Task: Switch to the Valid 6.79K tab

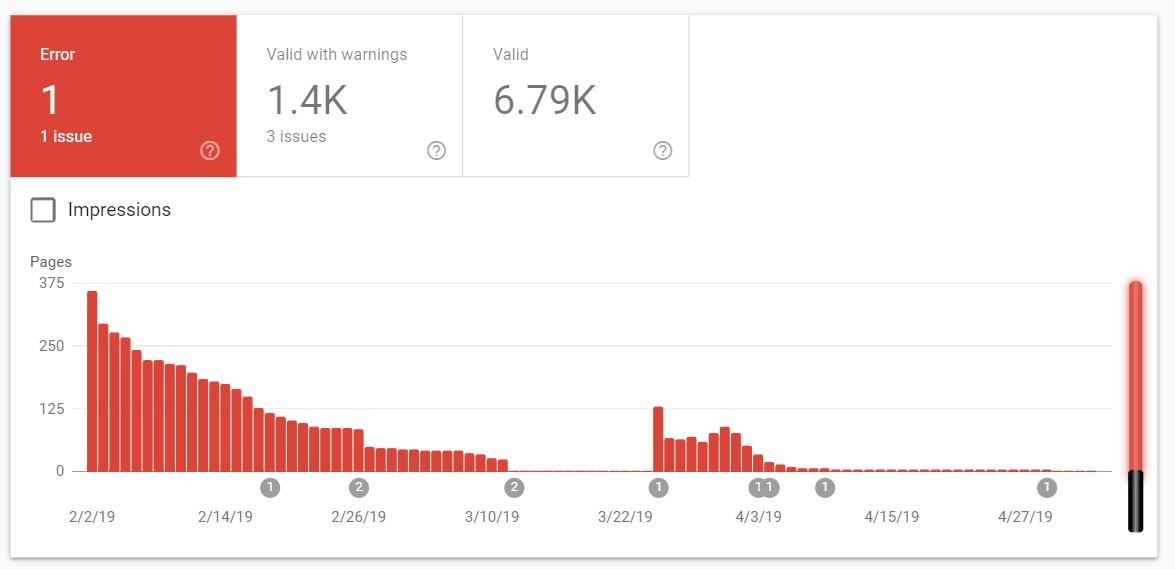Action: coord(575,96)
